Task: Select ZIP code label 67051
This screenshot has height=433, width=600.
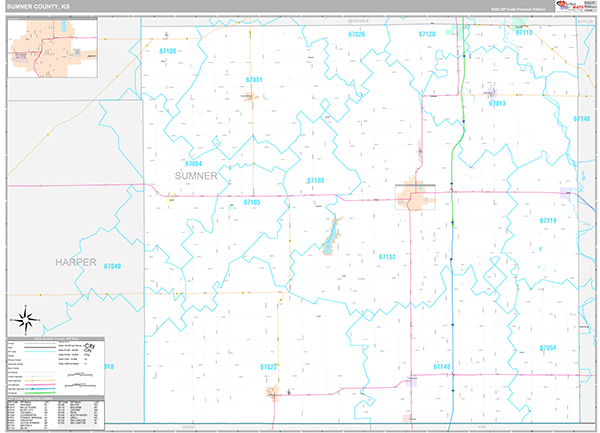Action: tap(547, 348)
